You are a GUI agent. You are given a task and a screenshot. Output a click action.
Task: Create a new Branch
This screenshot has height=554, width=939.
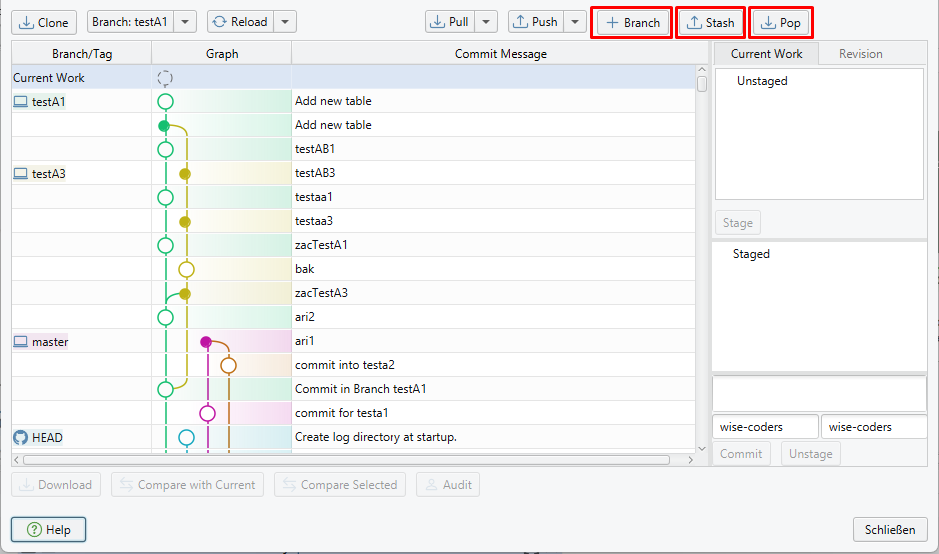point(632,23)
